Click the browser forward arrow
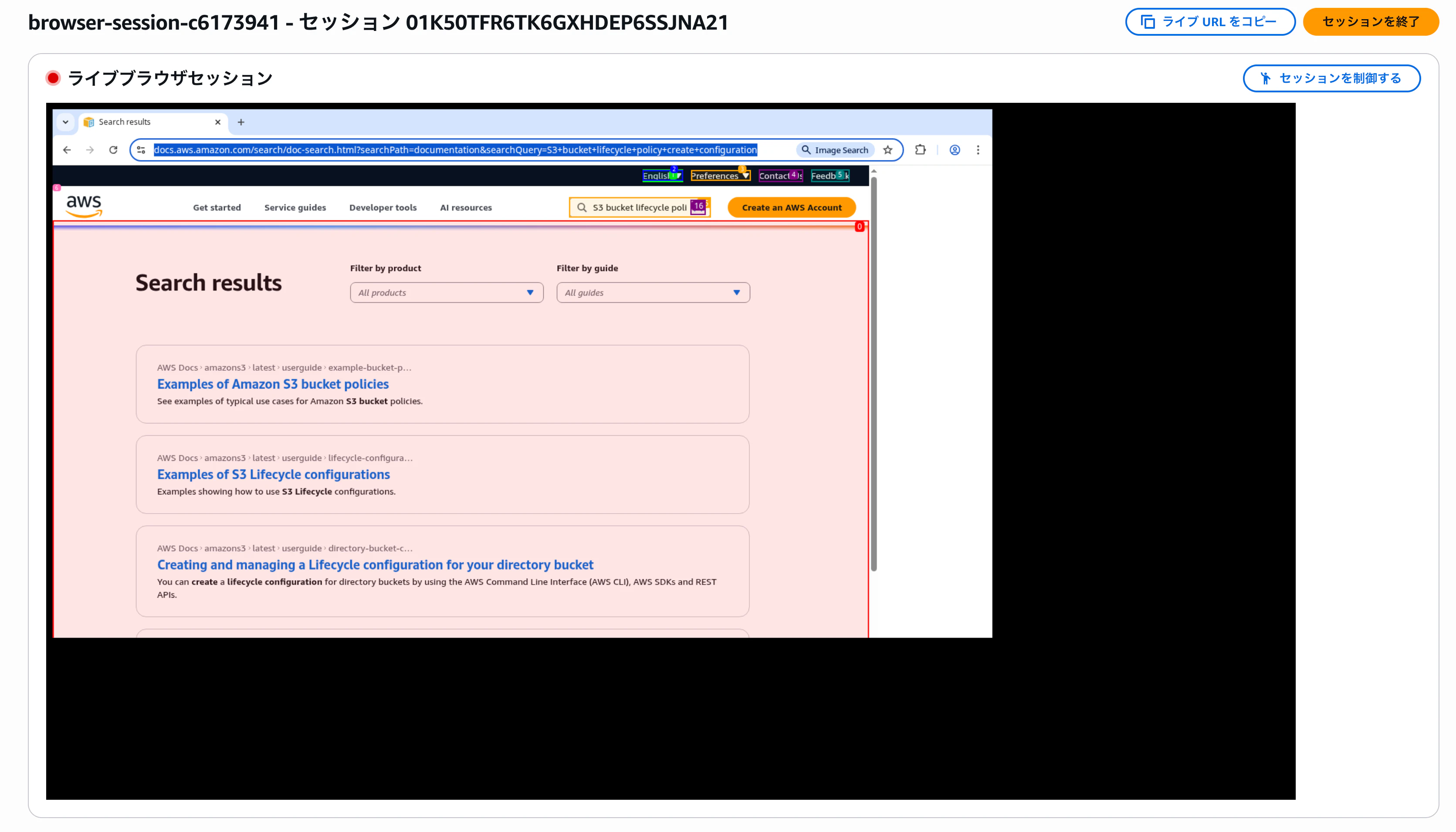 (90, 150)
